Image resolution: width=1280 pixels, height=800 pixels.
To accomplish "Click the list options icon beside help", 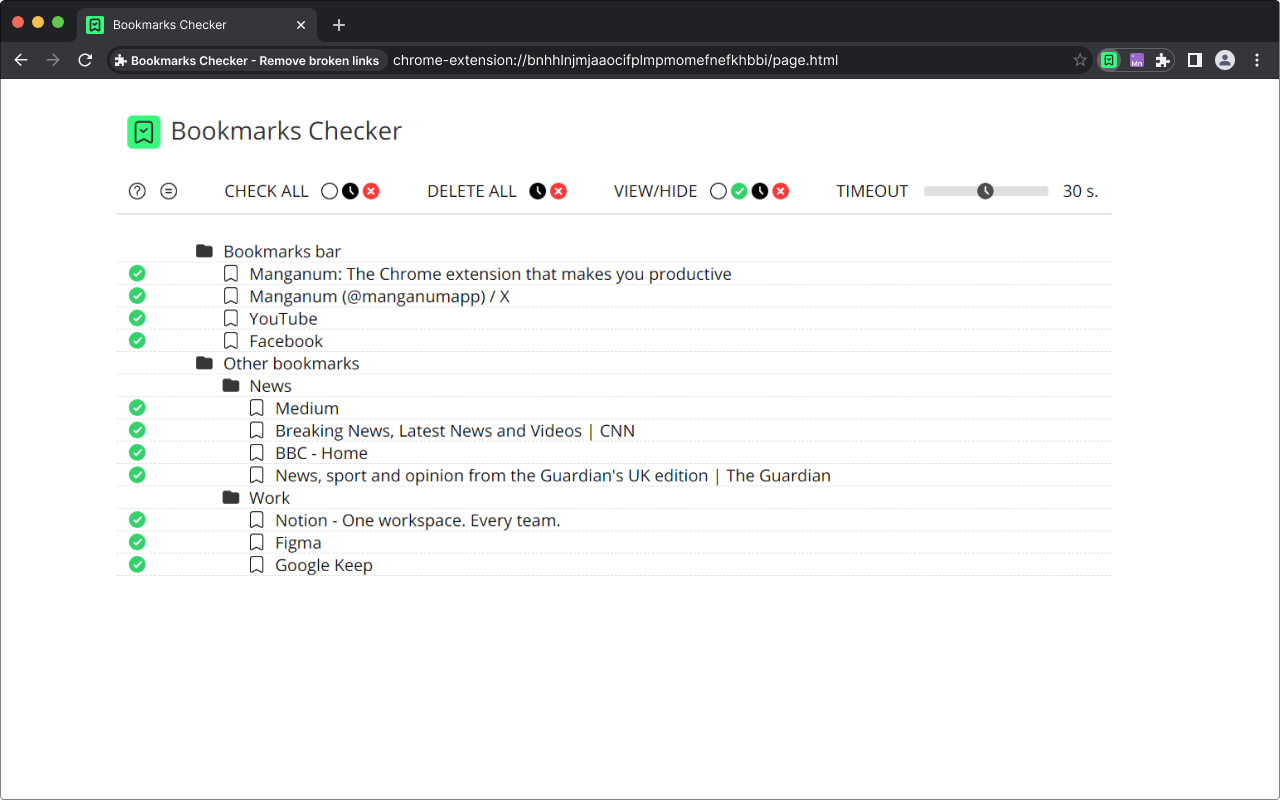I will [x=169, y=191].
